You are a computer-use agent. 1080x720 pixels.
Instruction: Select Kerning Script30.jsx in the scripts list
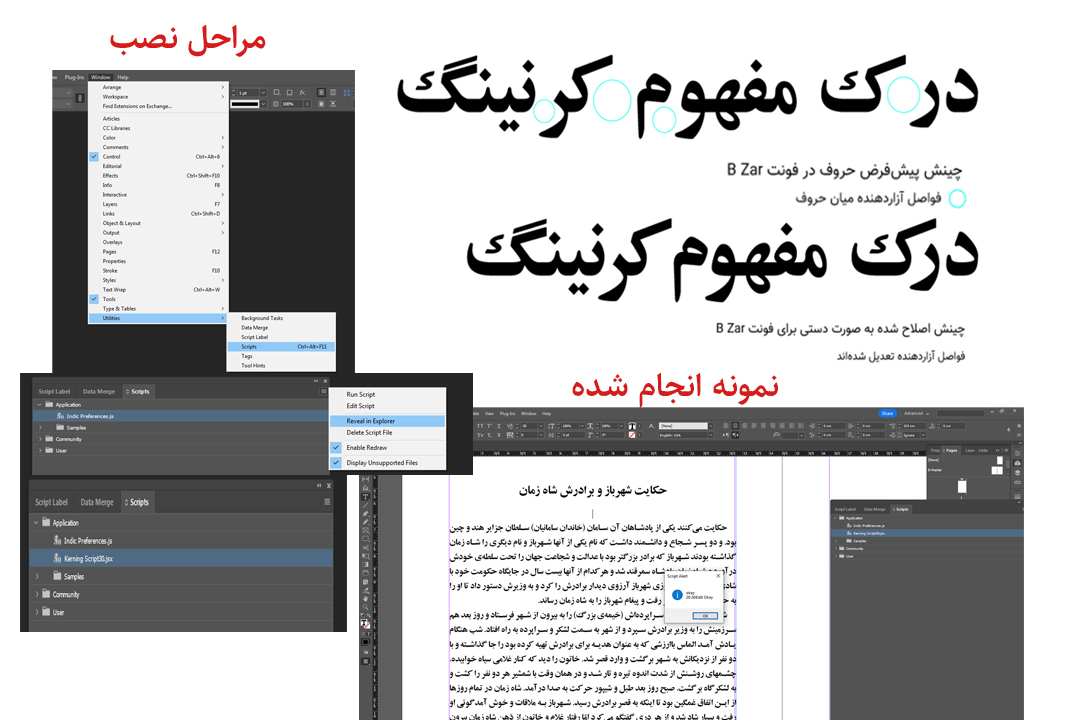(x=86, y=558)
